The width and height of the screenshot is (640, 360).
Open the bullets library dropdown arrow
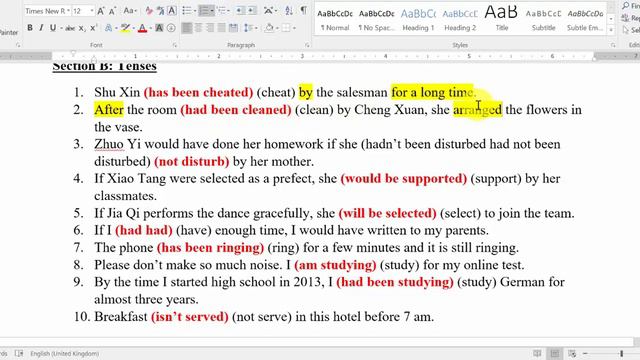(x=195, y=11)
